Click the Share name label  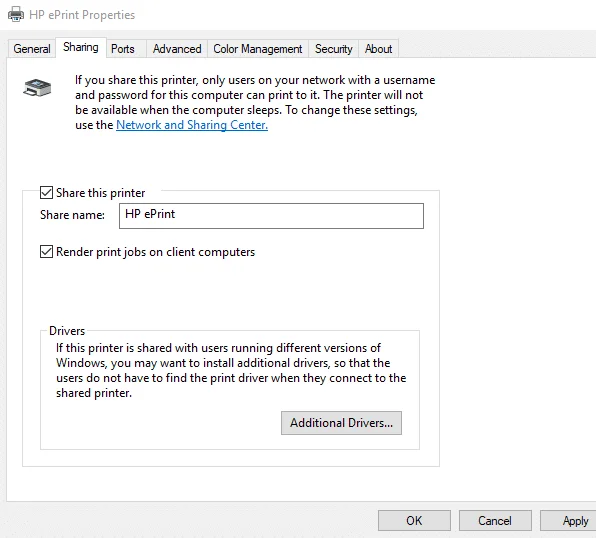[72, 215]
